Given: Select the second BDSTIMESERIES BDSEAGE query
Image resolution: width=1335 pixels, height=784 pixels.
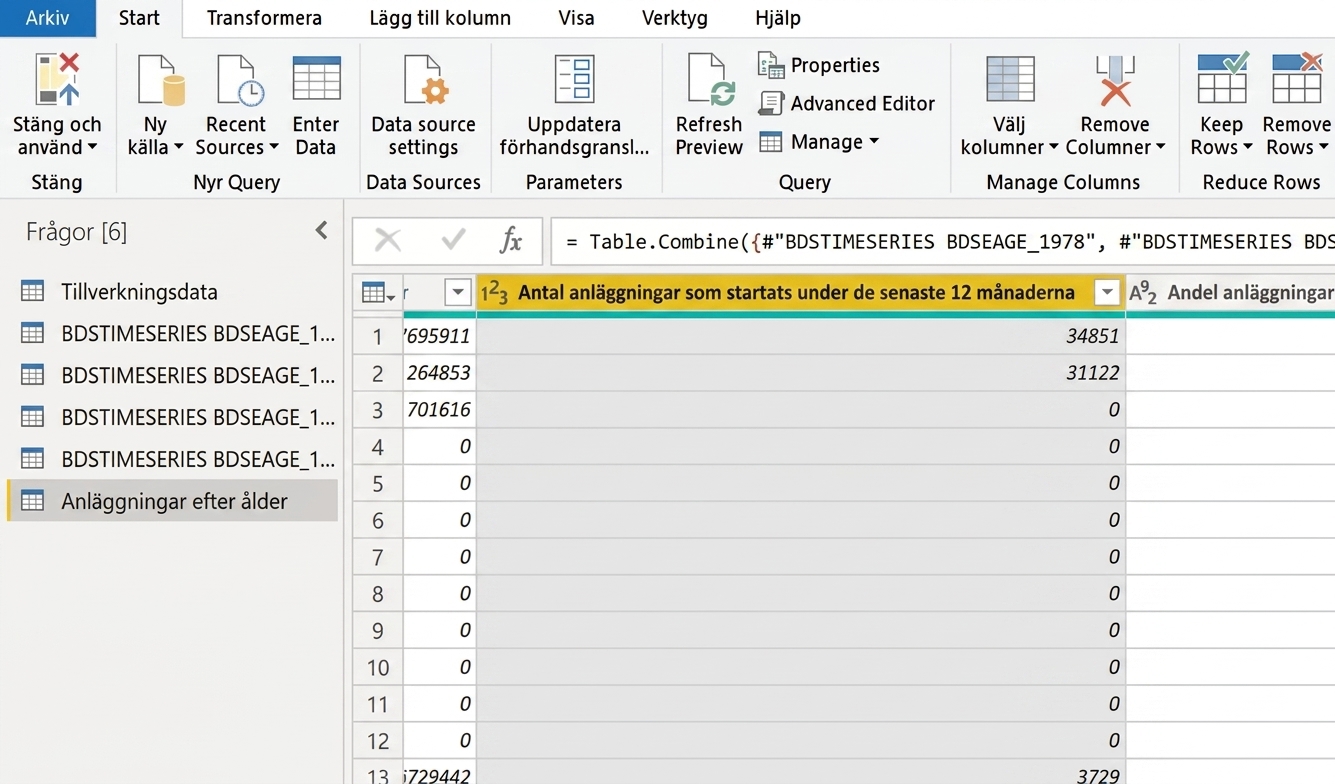Looking at the screenshot, I should click(x=172, y=376).
